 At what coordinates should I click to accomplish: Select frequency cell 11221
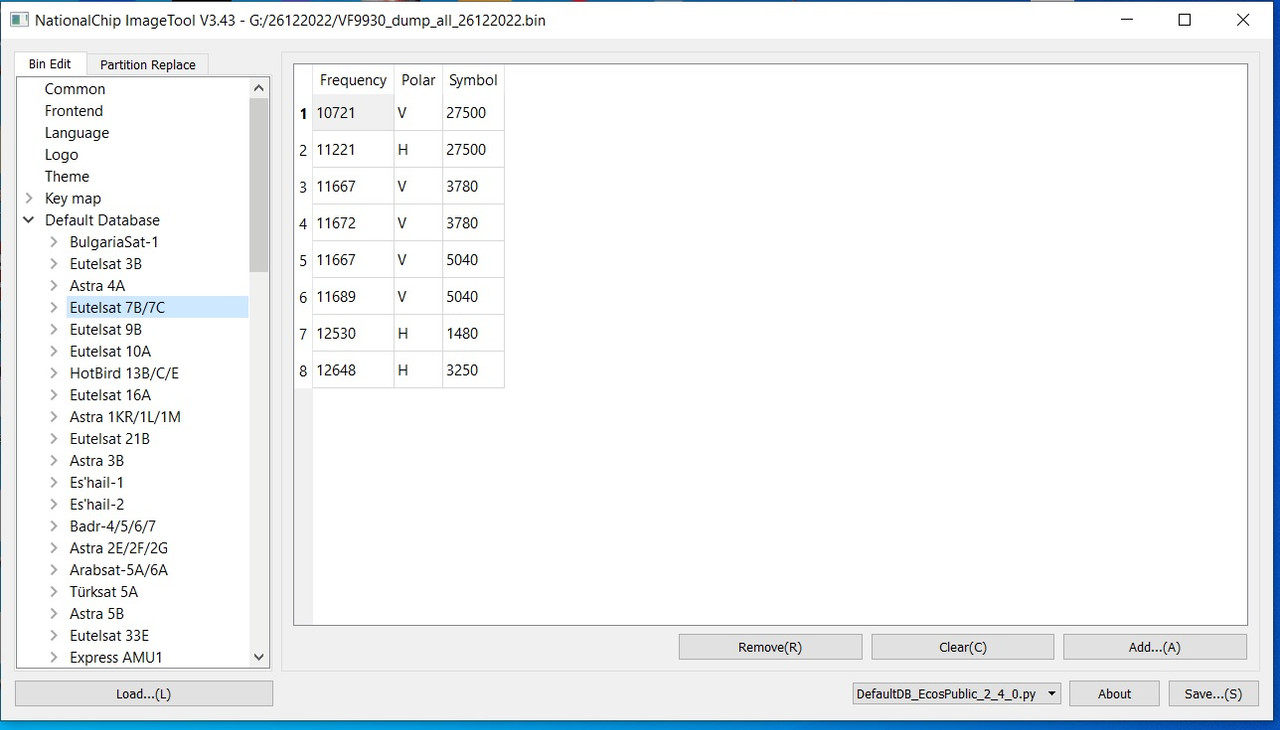(x=353, y=150)
